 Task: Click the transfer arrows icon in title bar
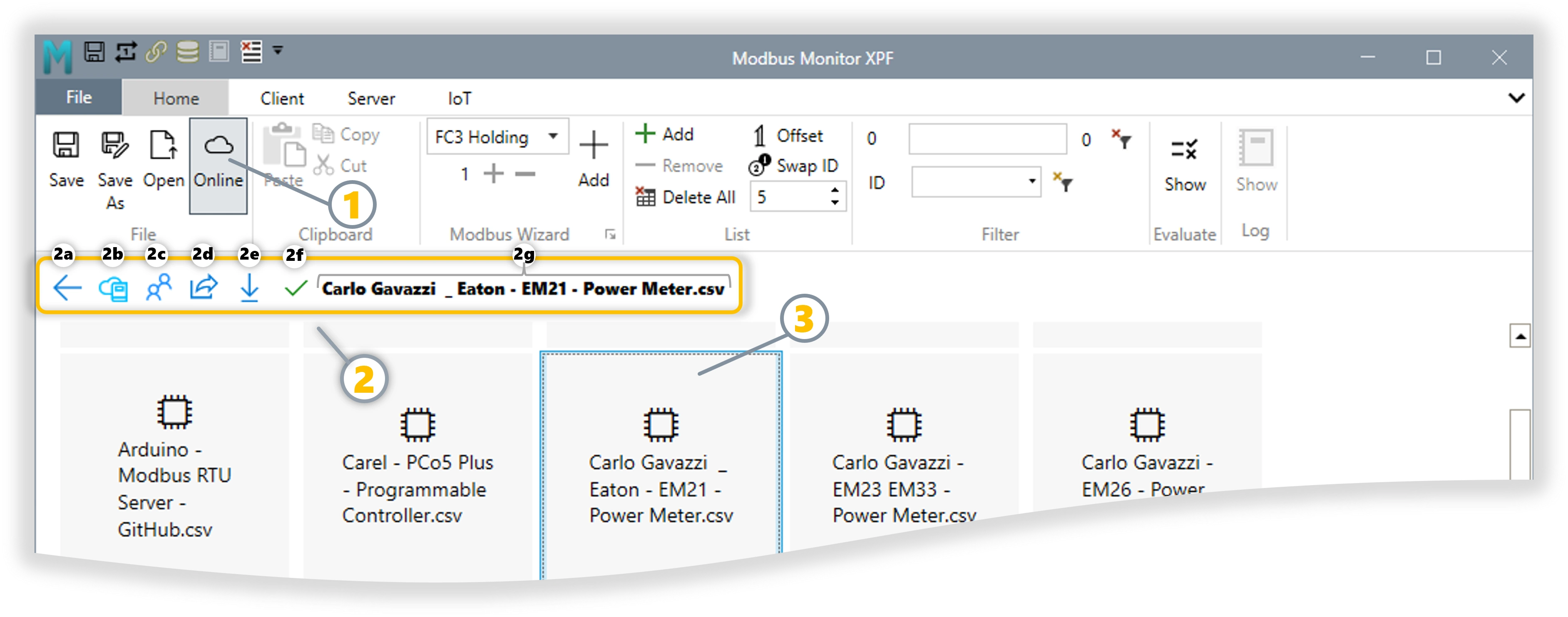tap(126, 52)
